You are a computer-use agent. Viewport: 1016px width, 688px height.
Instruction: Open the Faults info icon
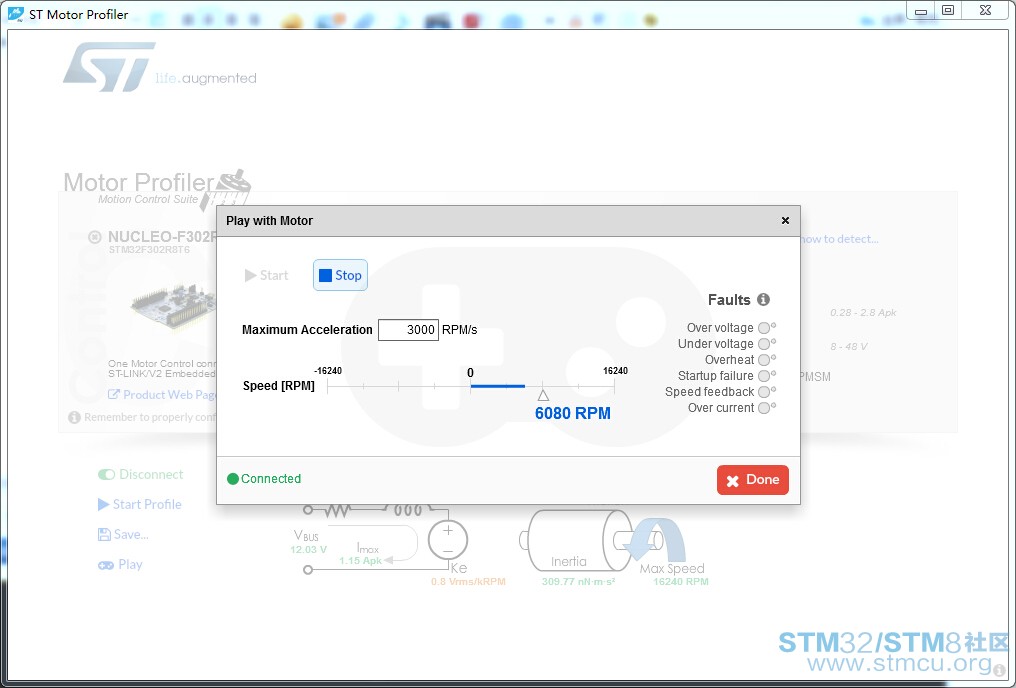point(763,299)
